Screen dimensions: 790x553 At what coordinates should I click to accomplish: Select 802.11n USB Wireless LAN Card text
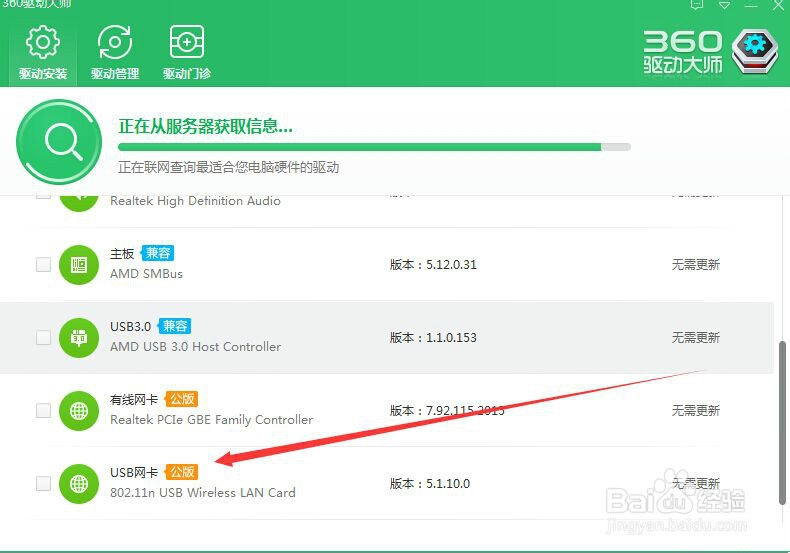pos(203,493)
